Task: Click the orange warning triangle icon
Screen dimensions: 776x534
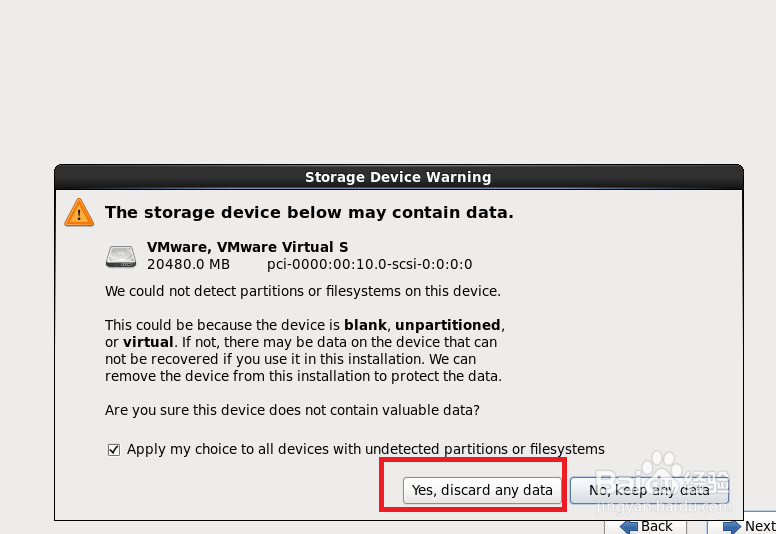Action: point(78,212)
